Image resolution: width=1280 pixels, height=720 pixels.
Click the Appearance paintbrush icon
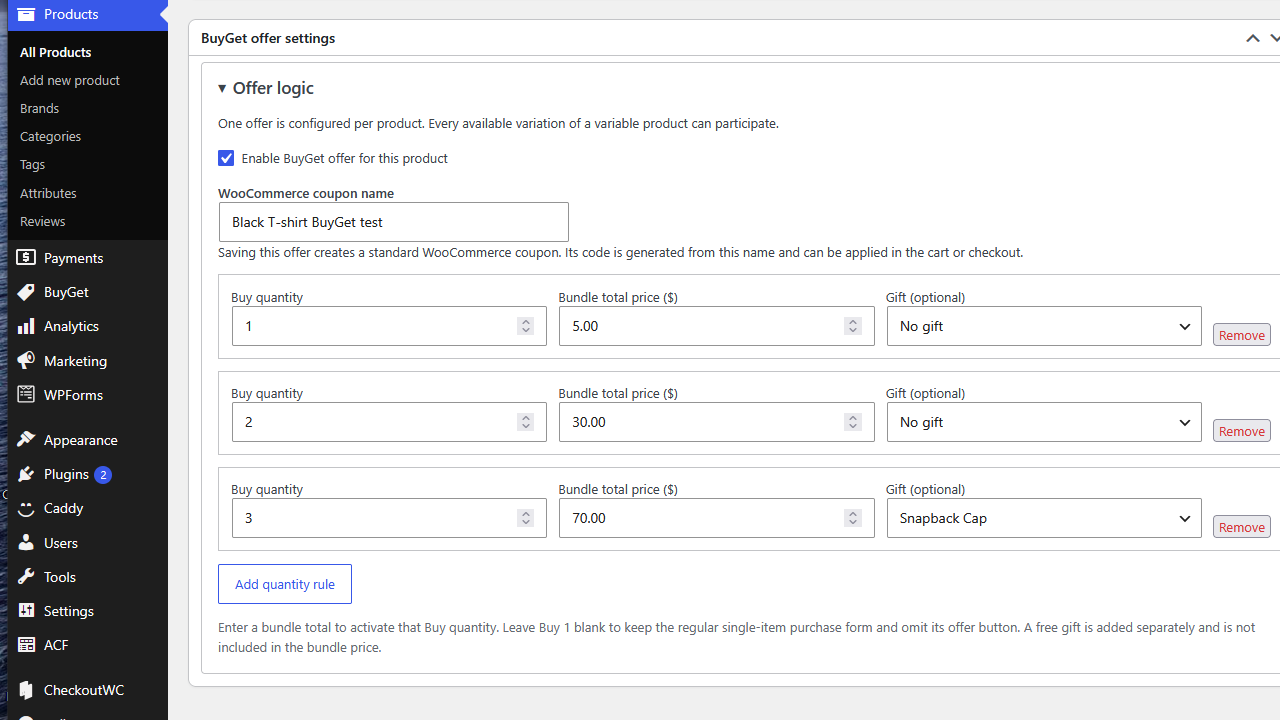click(26, 440)
